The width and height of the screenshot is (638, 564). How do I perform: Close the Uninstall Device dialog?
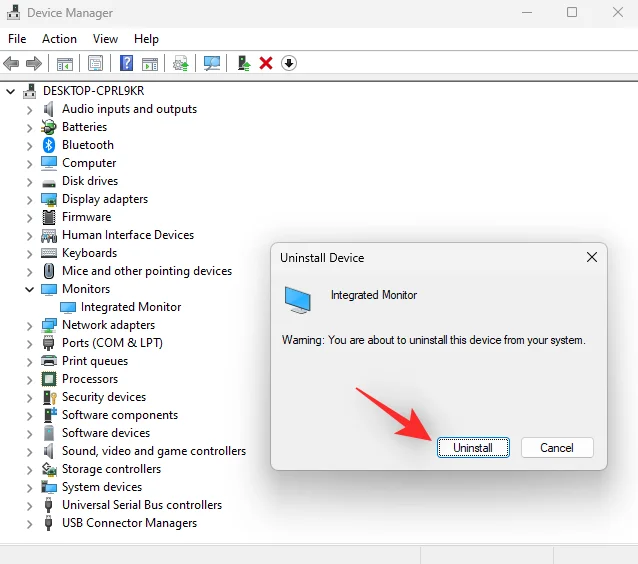(x=592, y=257)
